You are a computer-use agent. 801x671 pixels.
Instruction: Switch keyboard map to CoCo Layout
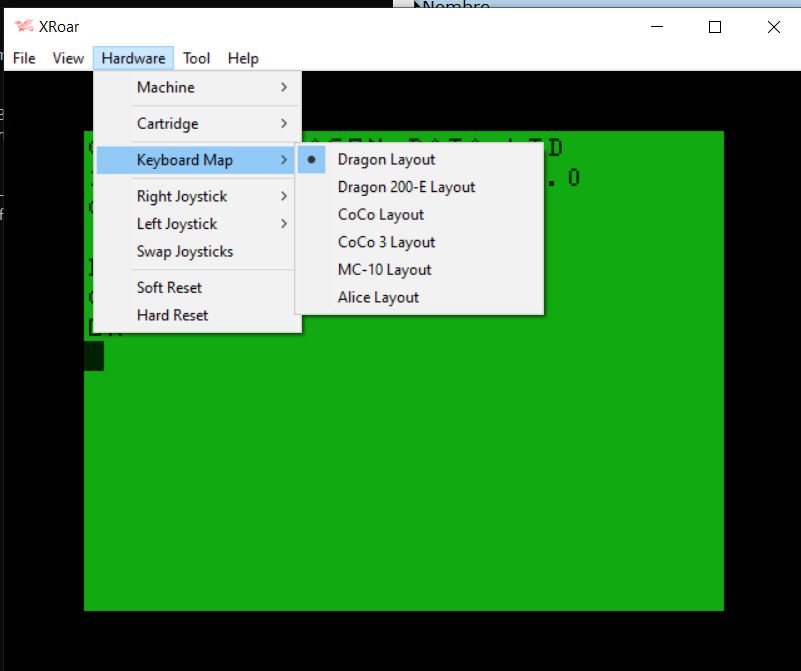point(381,214)
